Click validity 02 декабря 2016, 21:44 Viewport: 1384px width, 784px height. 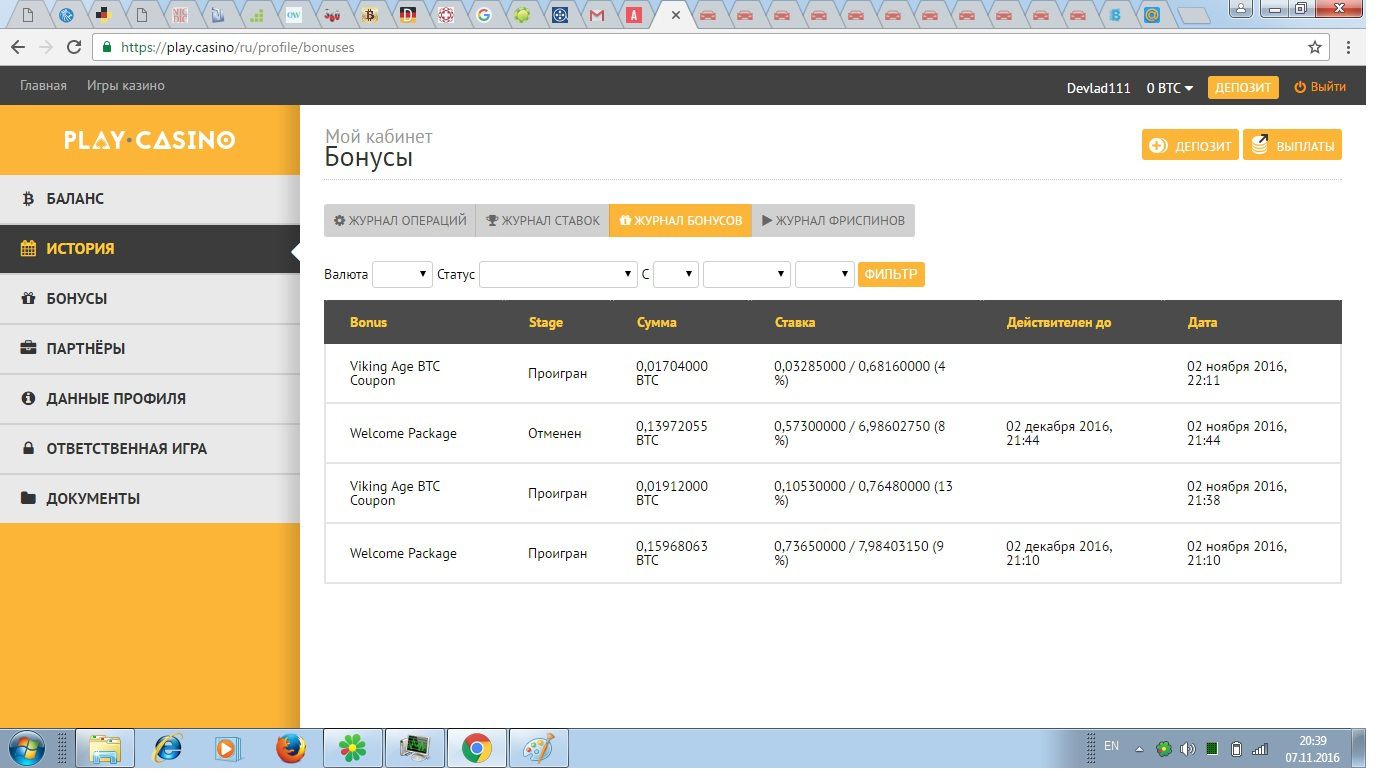[1059, 433]
